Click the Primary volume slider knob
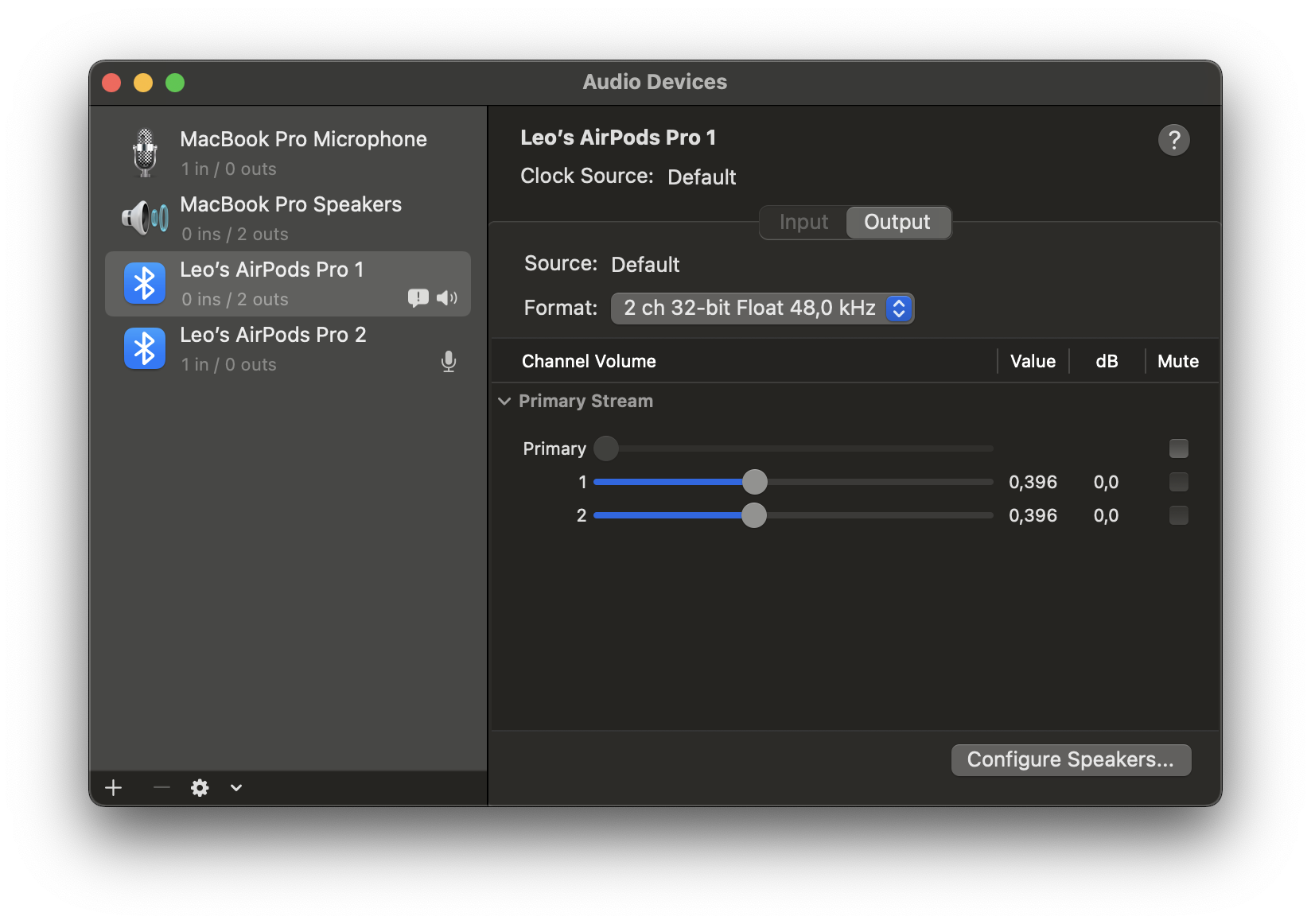This screenshot has height=924, width=1311. (606, 448)
